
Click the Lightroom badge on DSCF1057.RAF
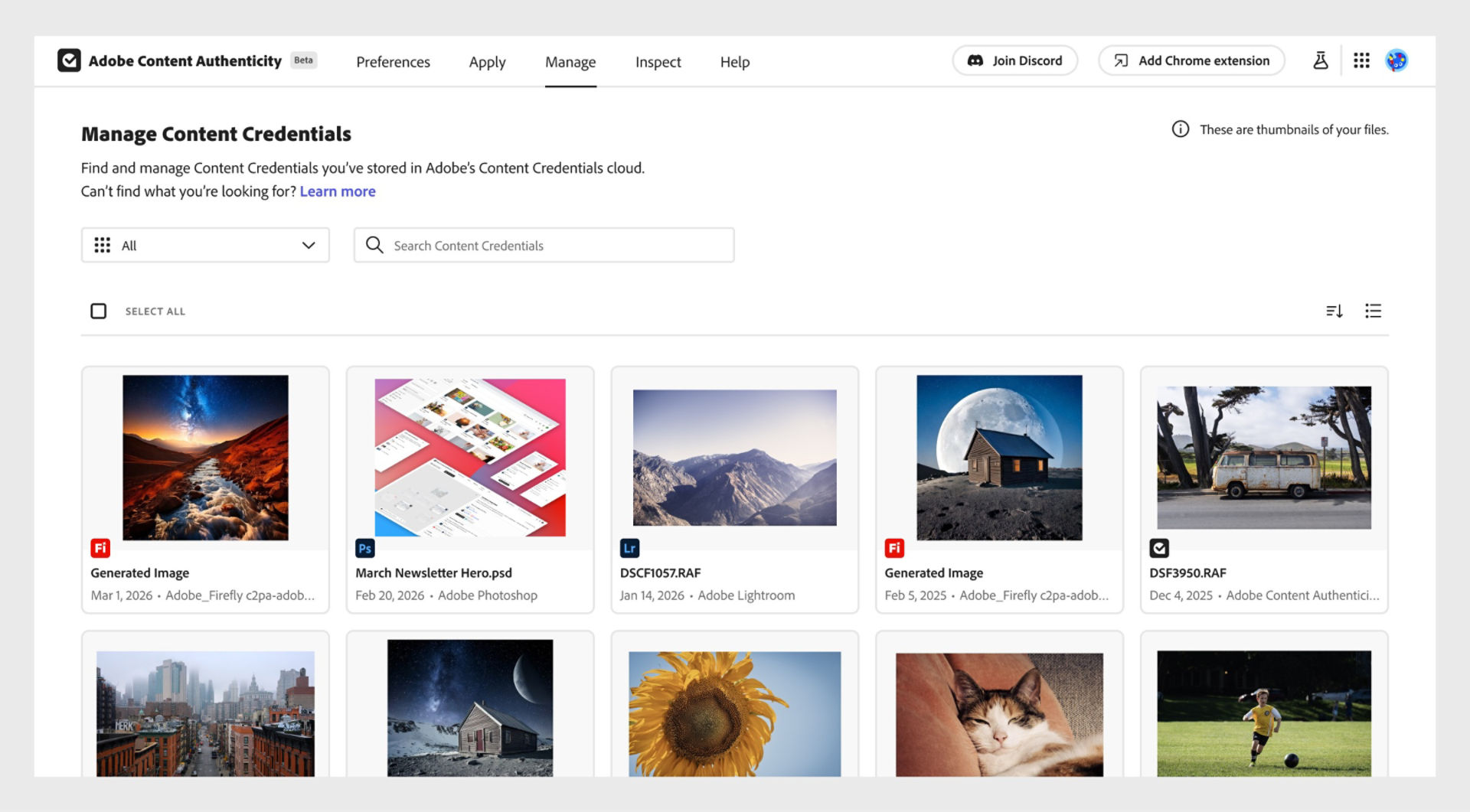629,547
